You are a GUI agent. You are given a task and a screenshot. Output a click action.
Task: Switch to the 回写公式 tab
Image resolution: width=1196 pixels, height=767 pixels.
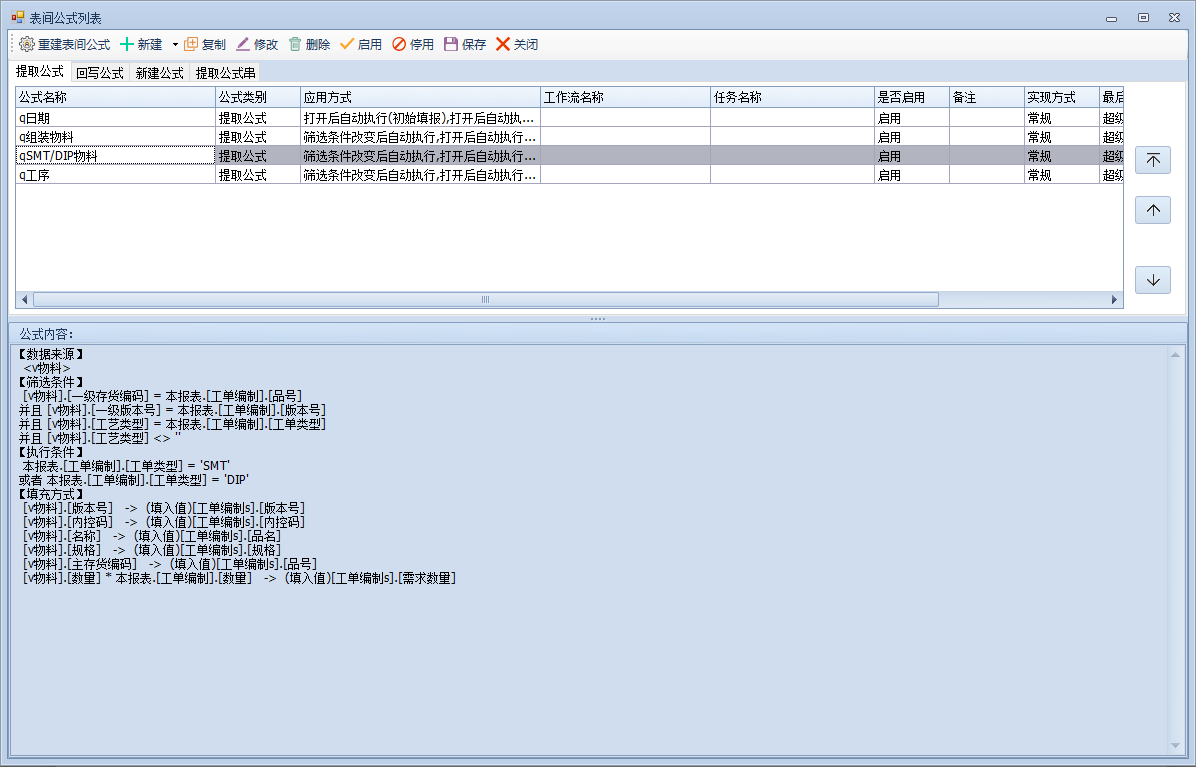point(99,73)
